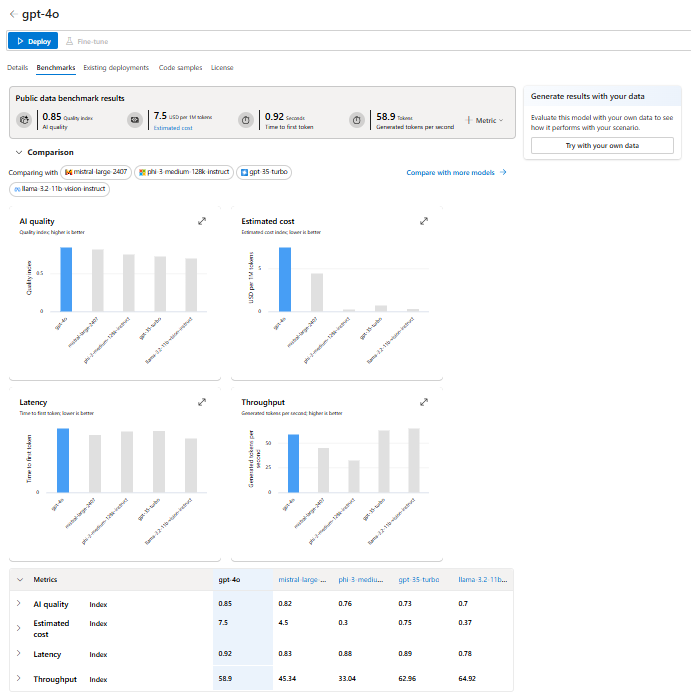Expand the Estimated cost chart
The height and width of the screenshot is (700, 691).
424,221
